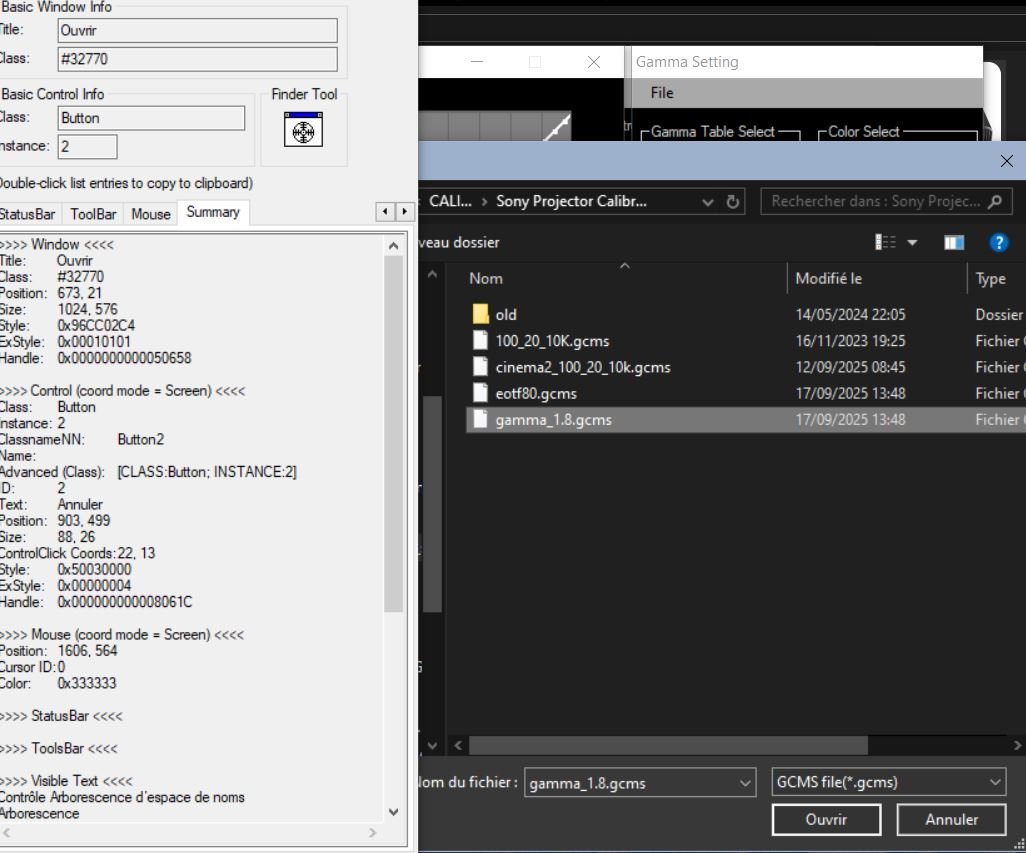1026x853 pixels.
Task: Click the view layout icon
Action: [x=886, y=243]
